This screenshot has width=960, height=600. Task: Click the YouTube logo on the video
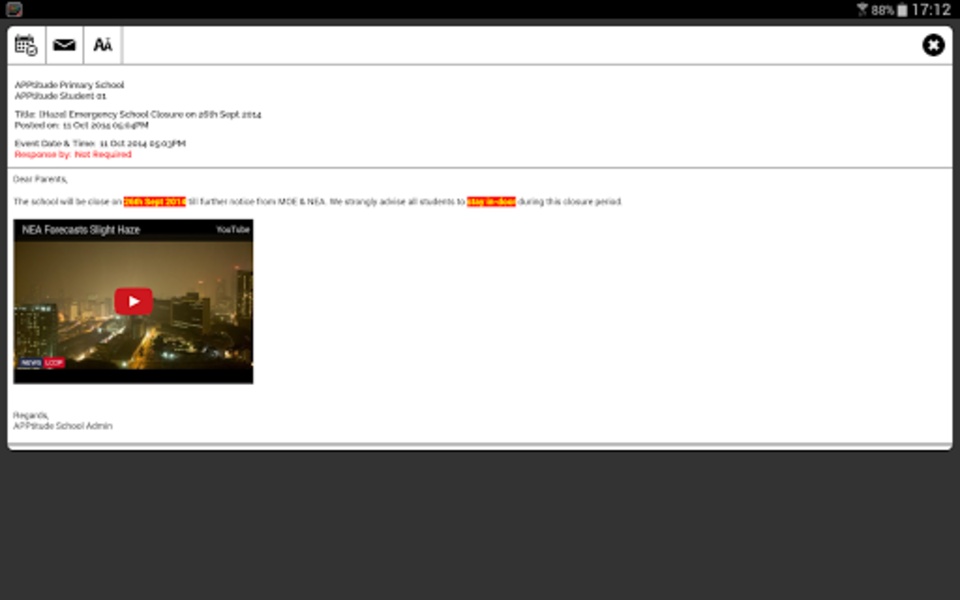(233, 230)
